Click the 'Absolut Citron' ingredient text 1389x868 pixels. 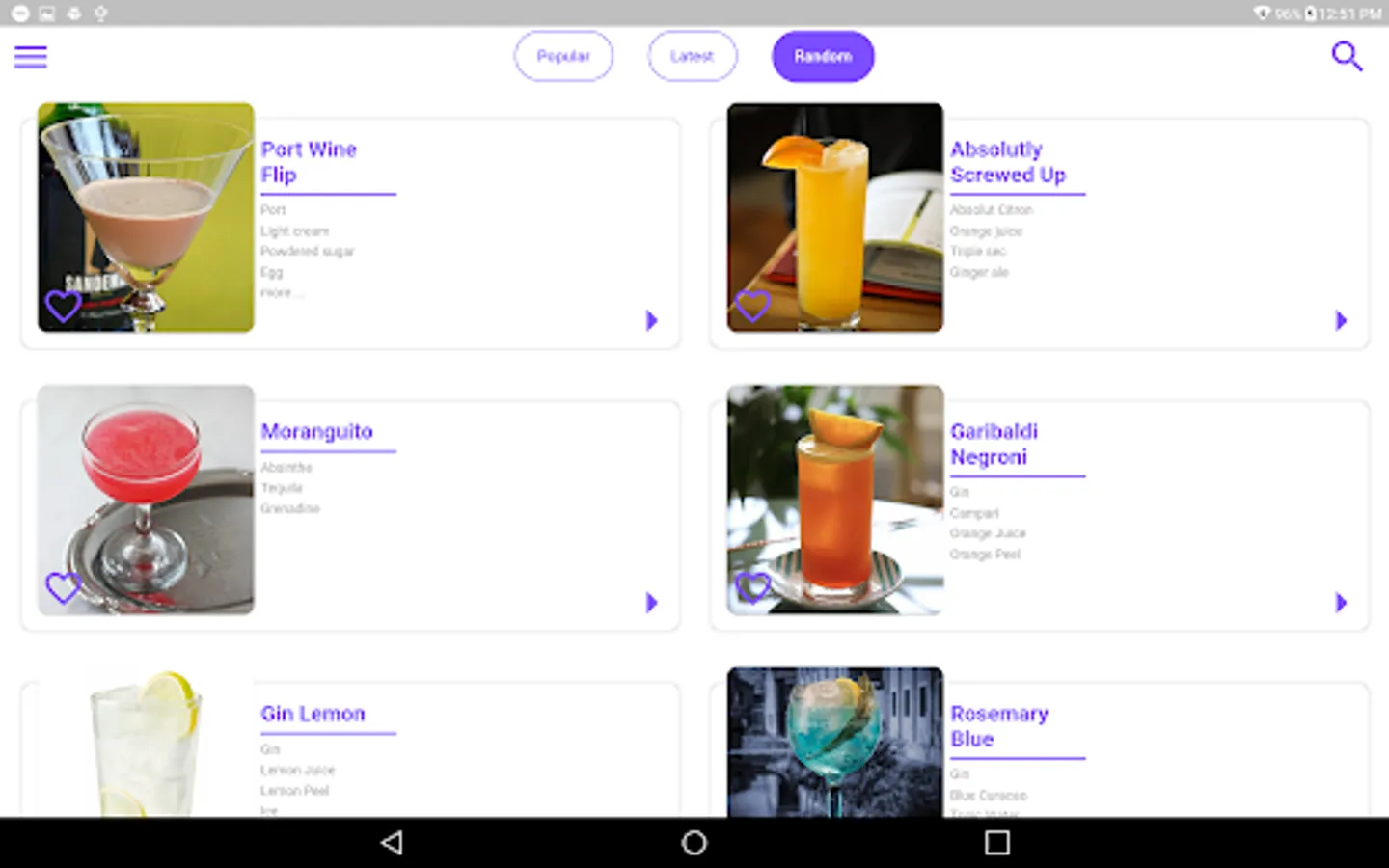tap(991, 210)
